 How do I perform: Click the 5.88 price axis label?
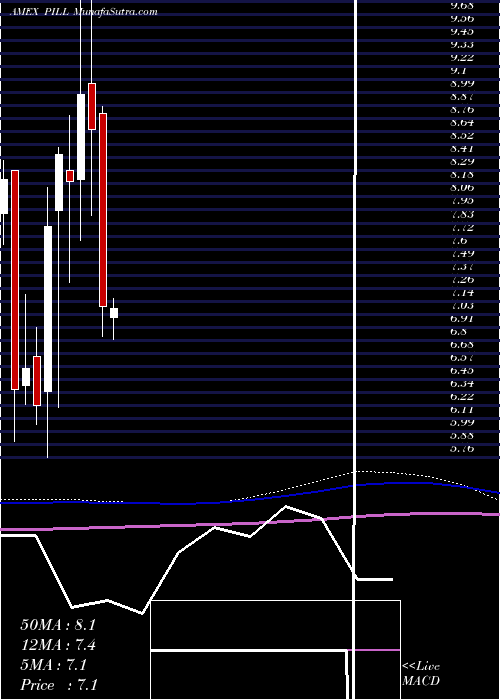(462, 436)
